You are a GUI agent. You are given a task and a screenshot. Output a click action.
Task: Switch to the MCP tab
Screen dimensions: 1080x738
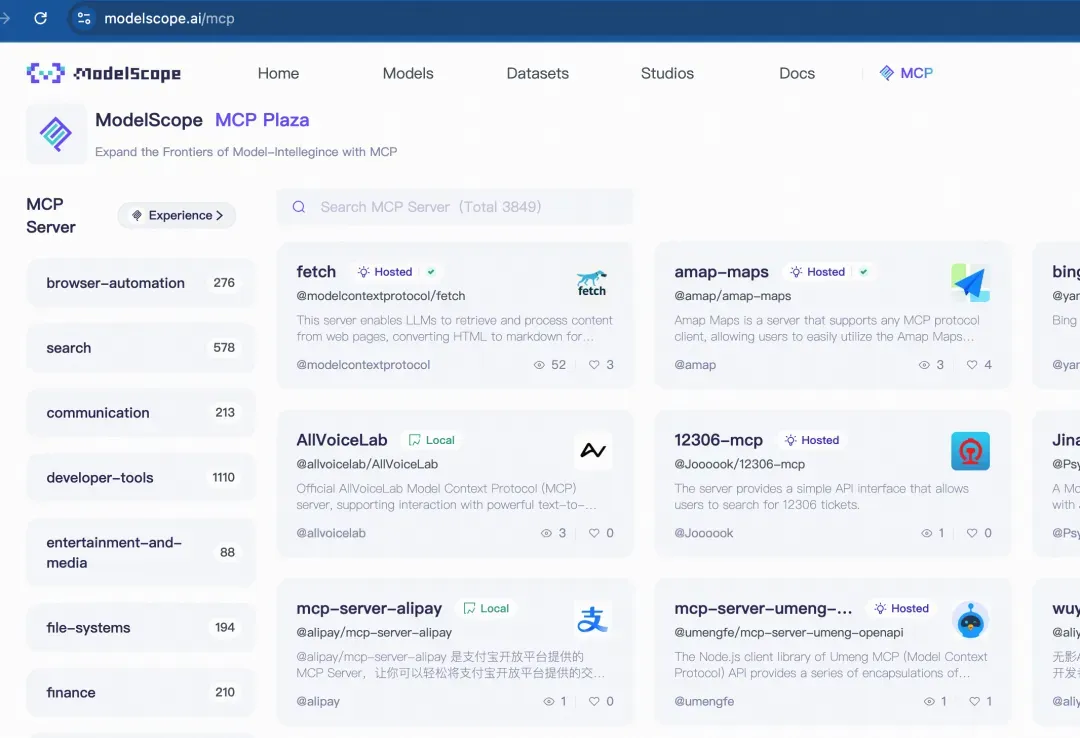pyautogui.click(x=906, y=73)
